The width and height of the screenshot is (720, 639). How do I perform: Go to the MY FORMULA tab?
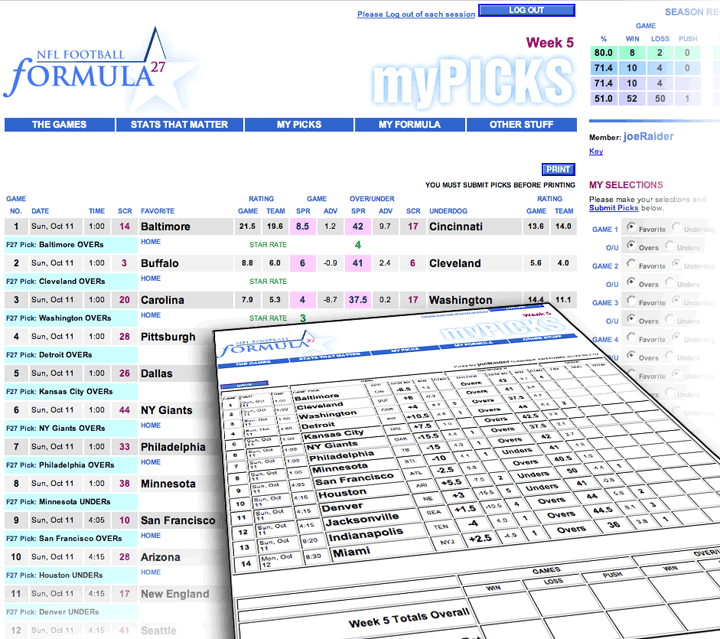[410, 124]
